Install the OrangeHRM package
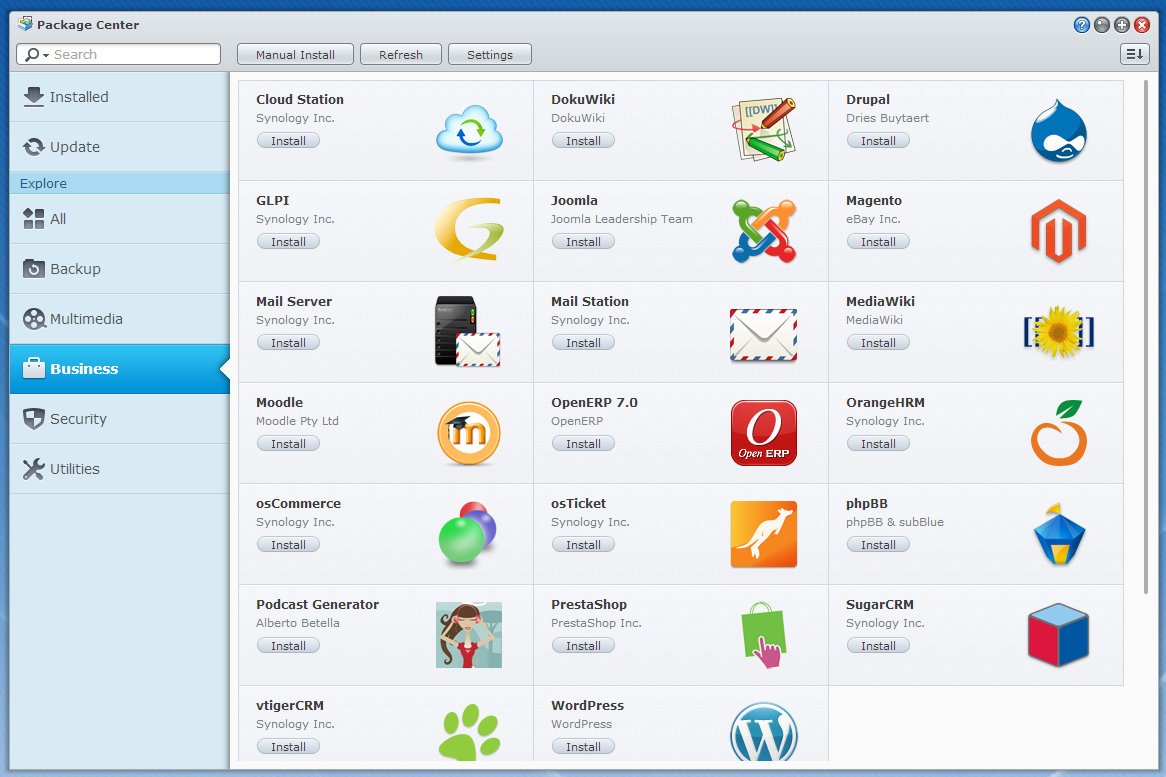This screenshot has width=1166, height=777. tap(878, 444)
